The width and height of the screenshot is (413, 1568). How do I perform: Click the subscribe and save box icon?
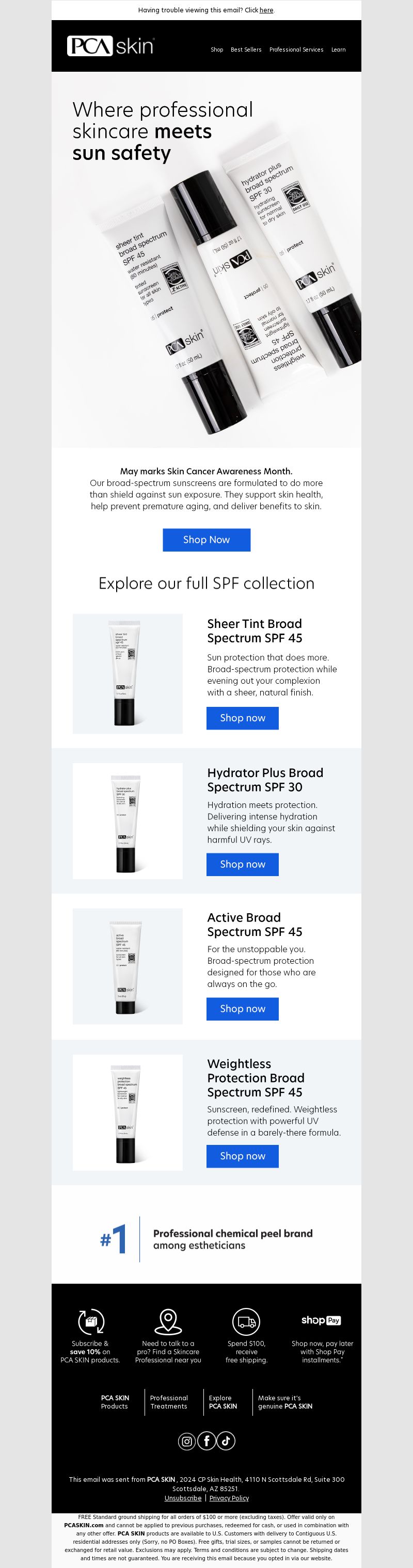point(91,1321)
